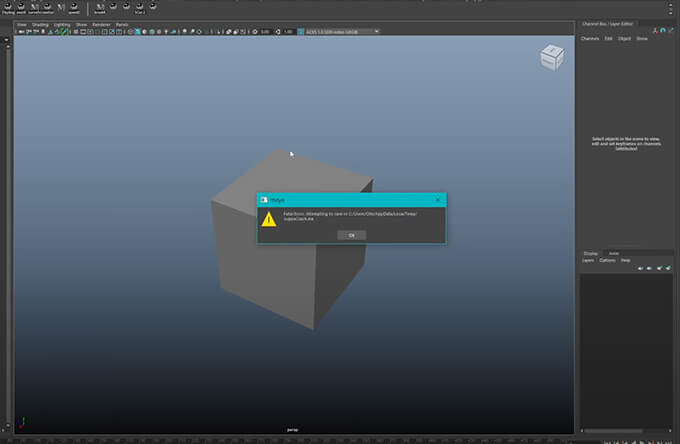Open the Layers menu in Layer Editor
The height and width of the screenshot is (444, 680).
pos(589,260)
